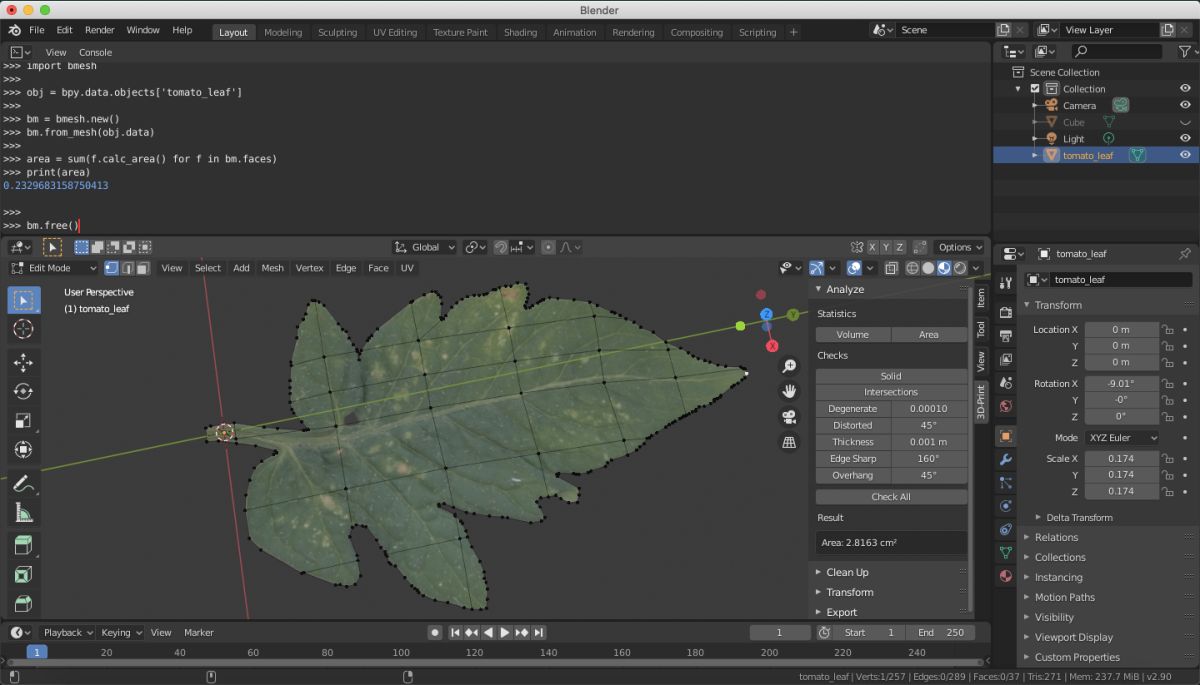Click the Intersections check button
The image size is (1200, 685).
pos(891,392)
